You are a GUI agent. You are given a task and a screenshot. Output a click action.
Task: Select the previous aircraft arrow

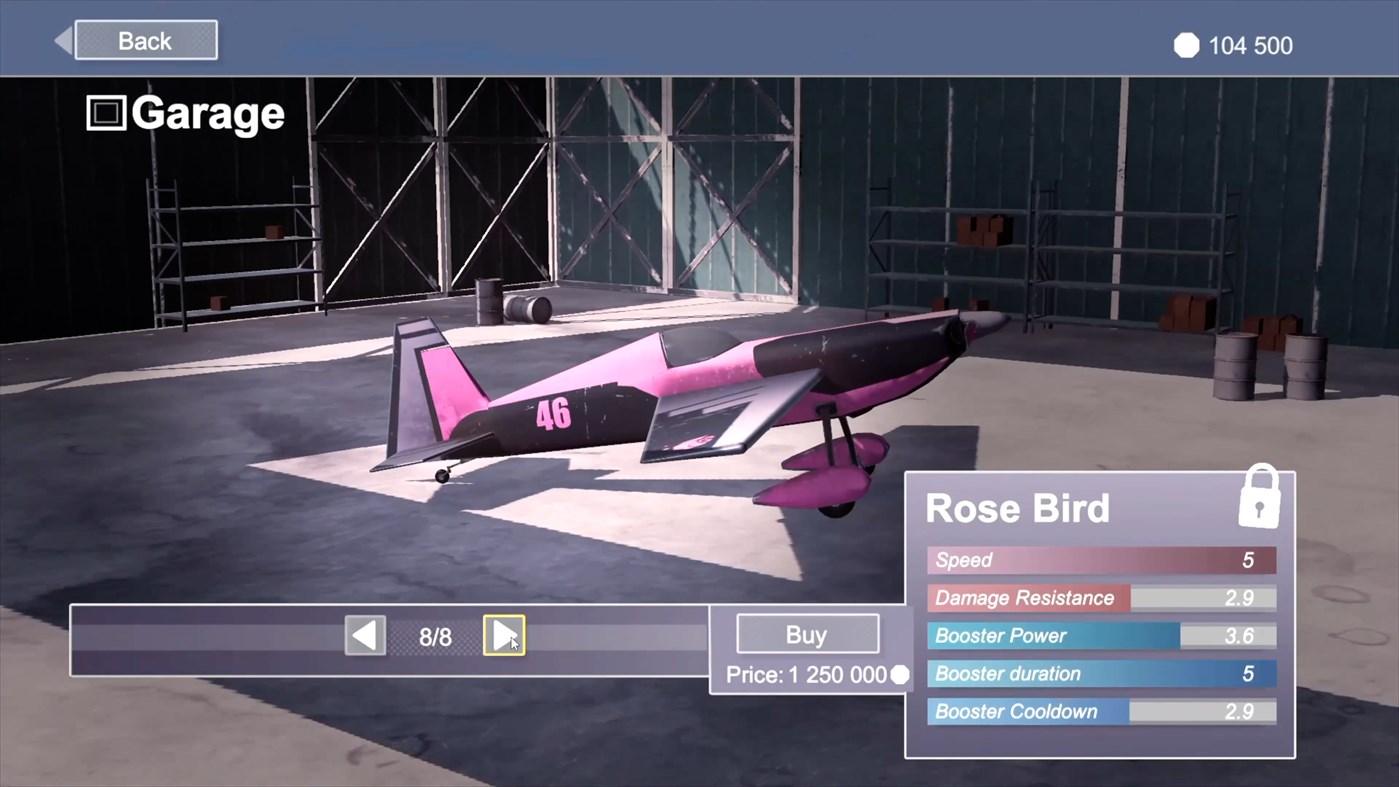364,635
